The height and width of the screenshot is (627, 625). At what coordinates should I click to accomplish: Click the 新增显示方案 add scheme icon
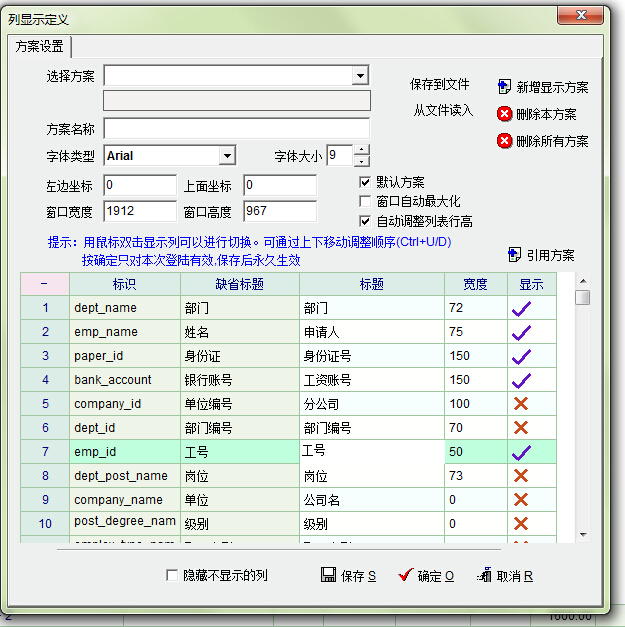pyautogui.click(x=505, y=87)
